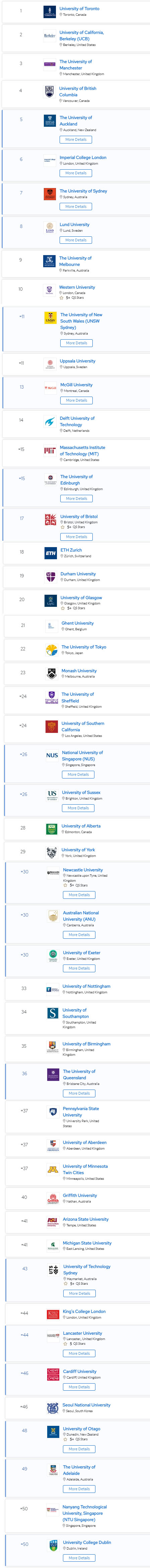
Task: Open the Delft University of Technology link
Action: pos(77,421)
